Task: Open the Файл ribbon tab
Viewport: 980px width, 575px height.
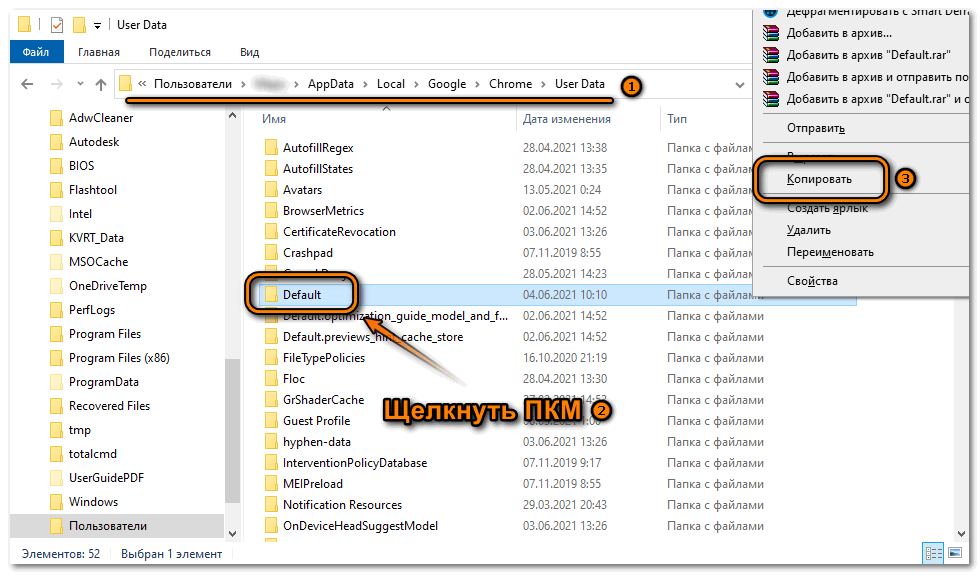Action: [x=36, y=52]
